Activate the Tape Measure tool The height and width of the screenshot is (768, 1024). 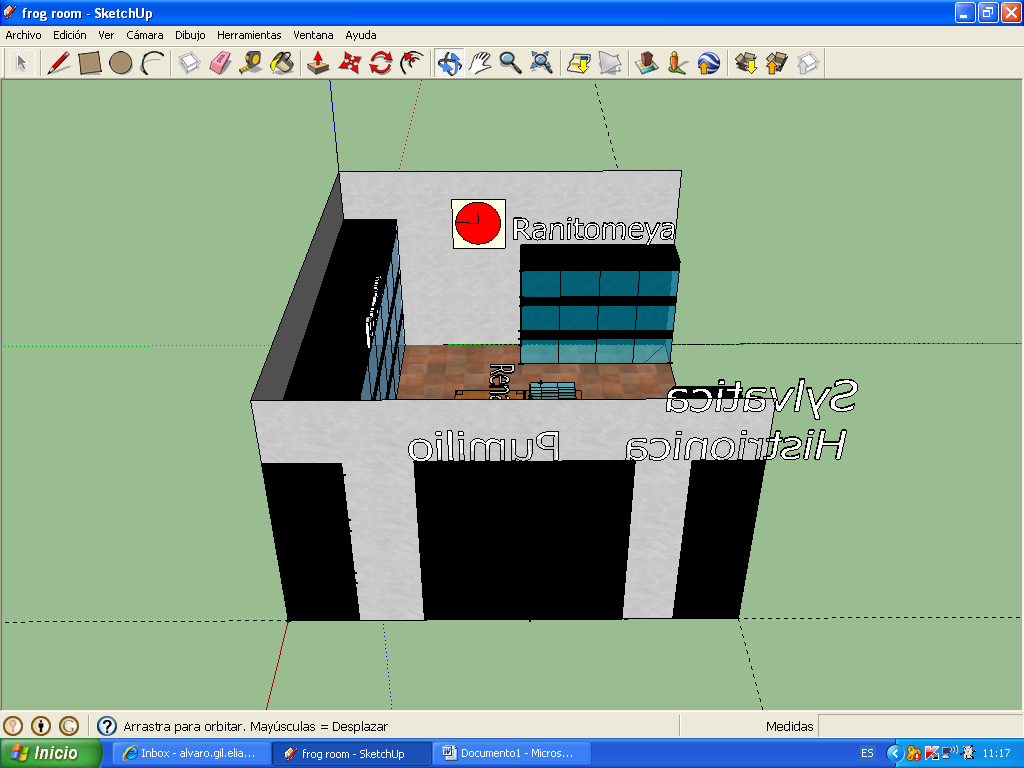[251, 63]
